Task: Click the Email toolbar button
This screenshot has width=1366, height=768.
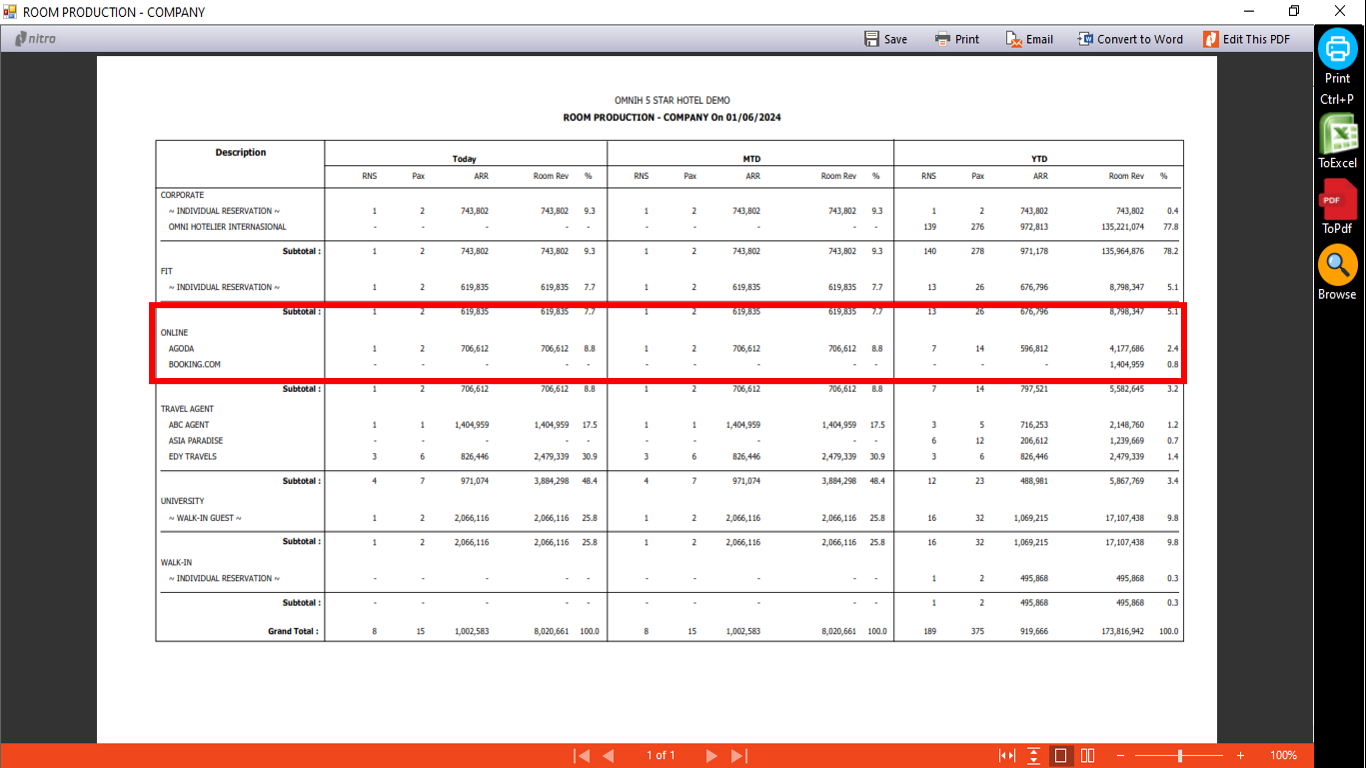Action: (1029, 39)
